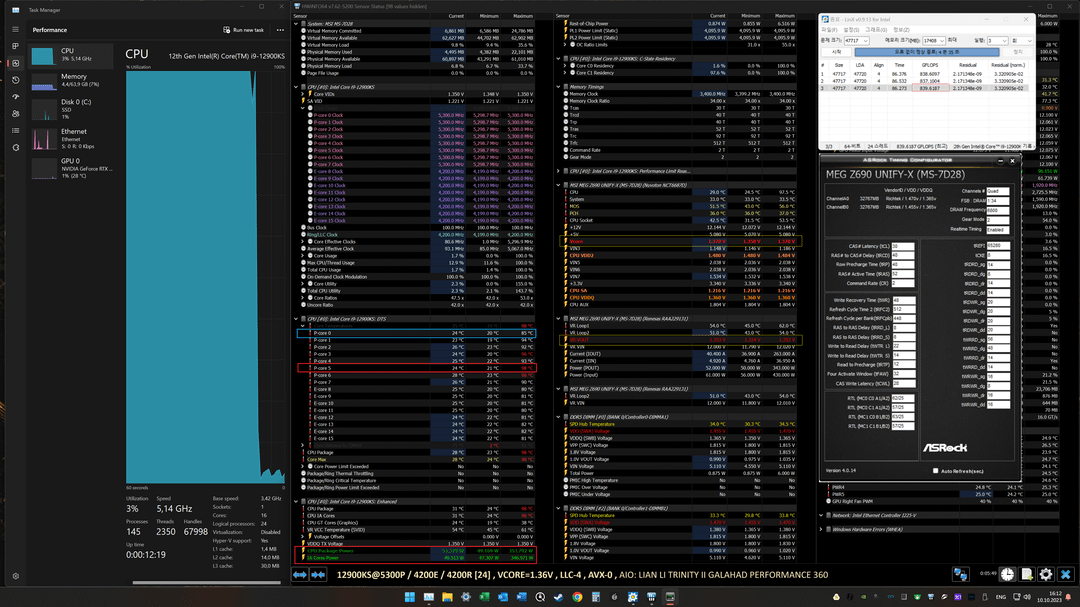Click HWiNFO network remote monitoring icon
Screen dimensions: 1080x607
tap(960, 574)
